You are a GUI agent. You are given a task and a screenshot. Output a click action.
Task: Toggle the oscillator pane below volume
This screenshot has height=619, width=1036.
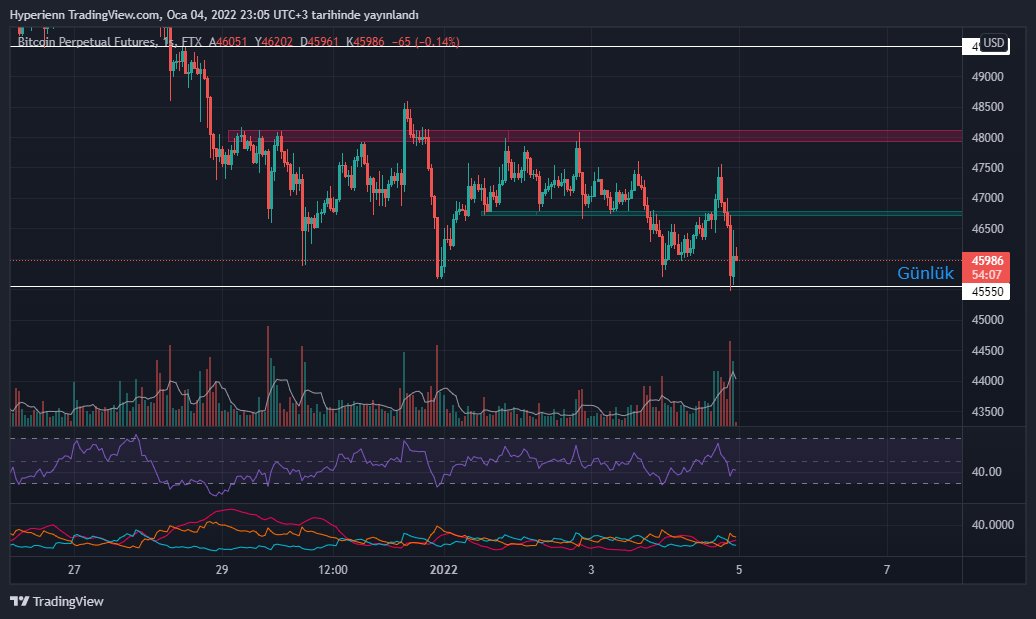tap(400, 465)
